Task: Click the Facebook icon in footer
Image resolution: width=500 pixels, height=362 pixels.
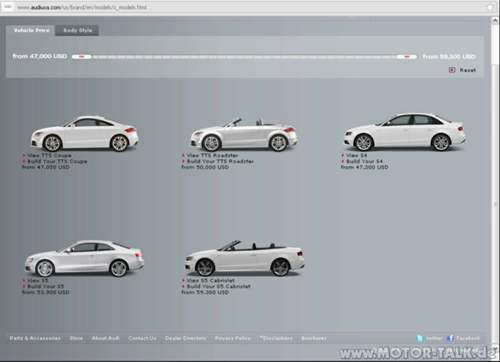Action: click(x=450, y=338)
